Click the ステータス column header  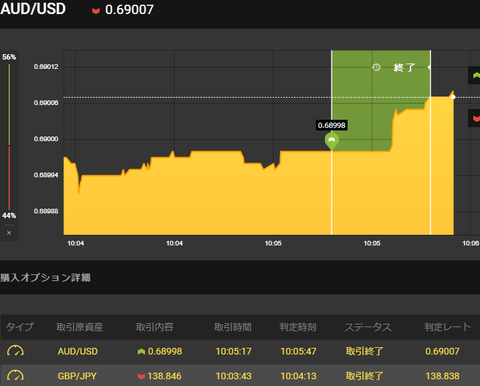pyautogui.click(x=368, y=327)
